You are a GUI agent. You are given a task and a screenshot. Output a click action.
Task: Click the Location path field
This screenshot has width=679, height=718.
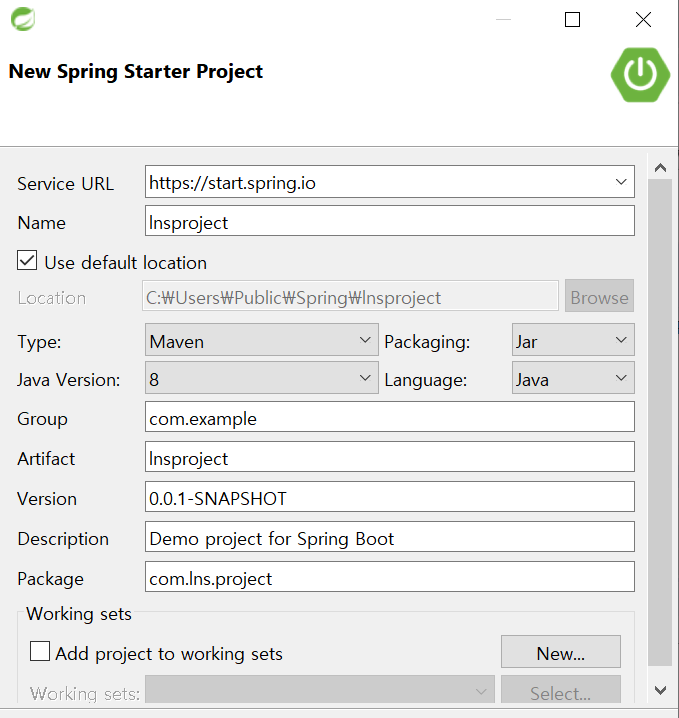pyautogui.click(x=350, y=296)
